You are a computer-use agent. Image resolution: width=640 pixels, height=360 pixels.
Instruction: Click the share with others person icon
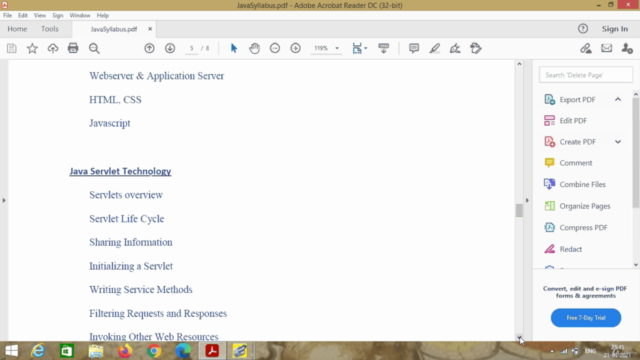coord(627,48)
